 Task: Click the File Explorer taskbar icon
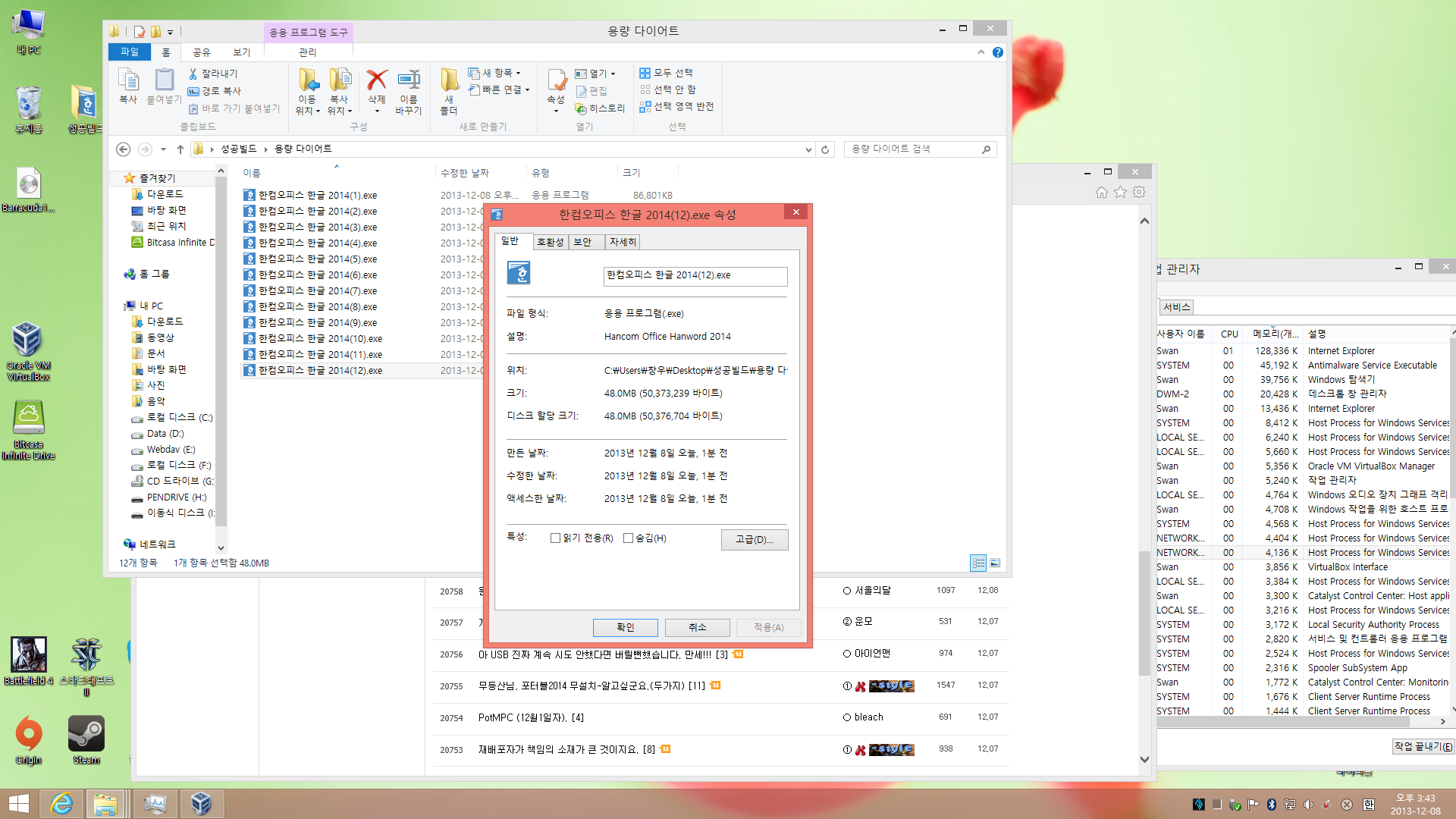(x=105, y=803)
